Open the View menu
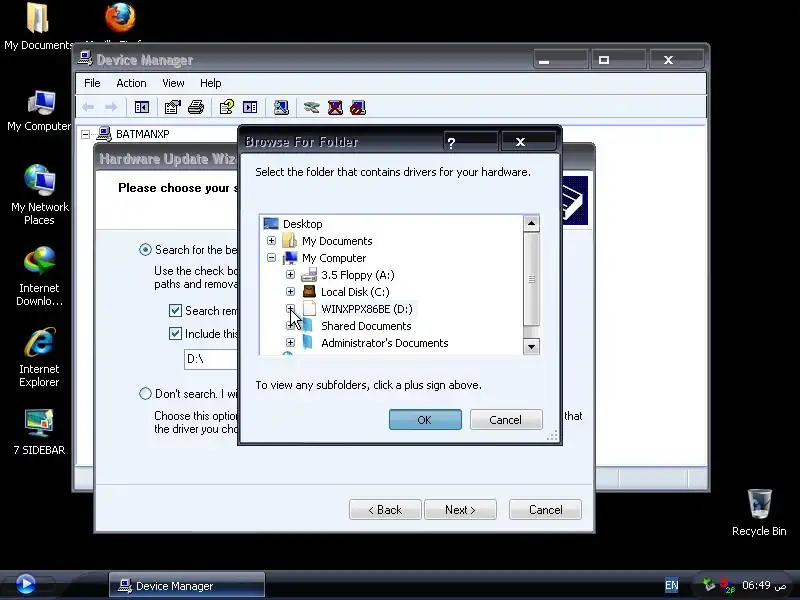Viewport: 800px width, 600px height. click(173, 83)
